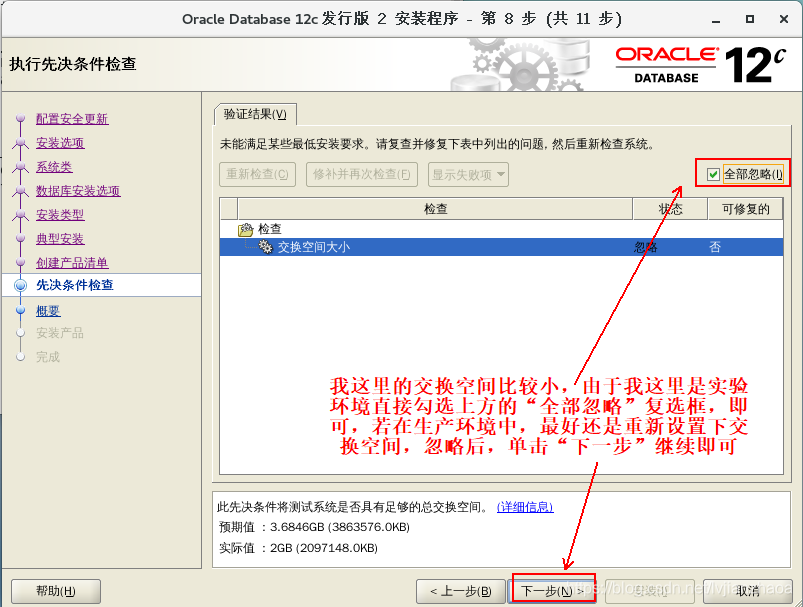Click the 实际值 2GB text
This screenshot has height=607, width=803.
pyautogui.click(x=299, y=548)
